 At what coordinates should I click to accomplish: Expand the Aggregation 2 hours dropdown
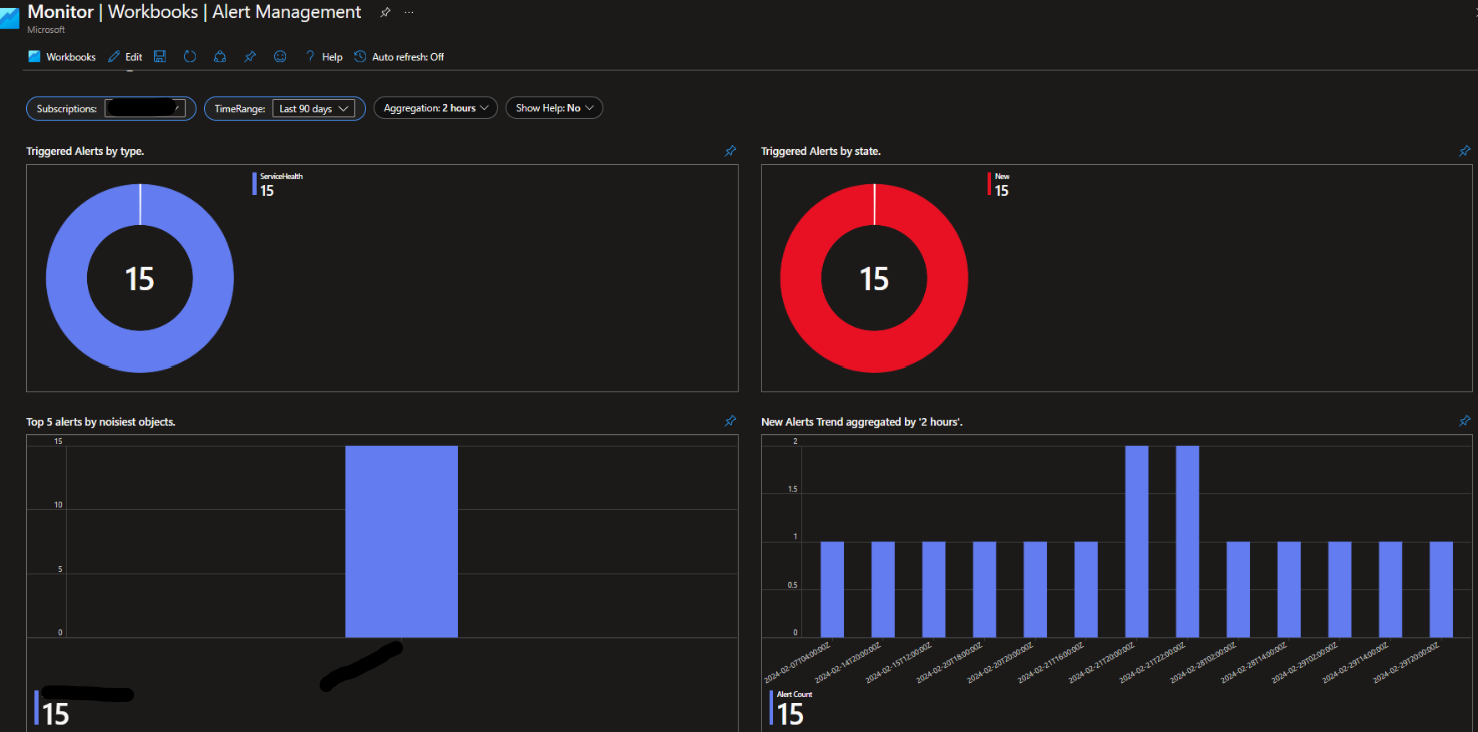(436, 108)
